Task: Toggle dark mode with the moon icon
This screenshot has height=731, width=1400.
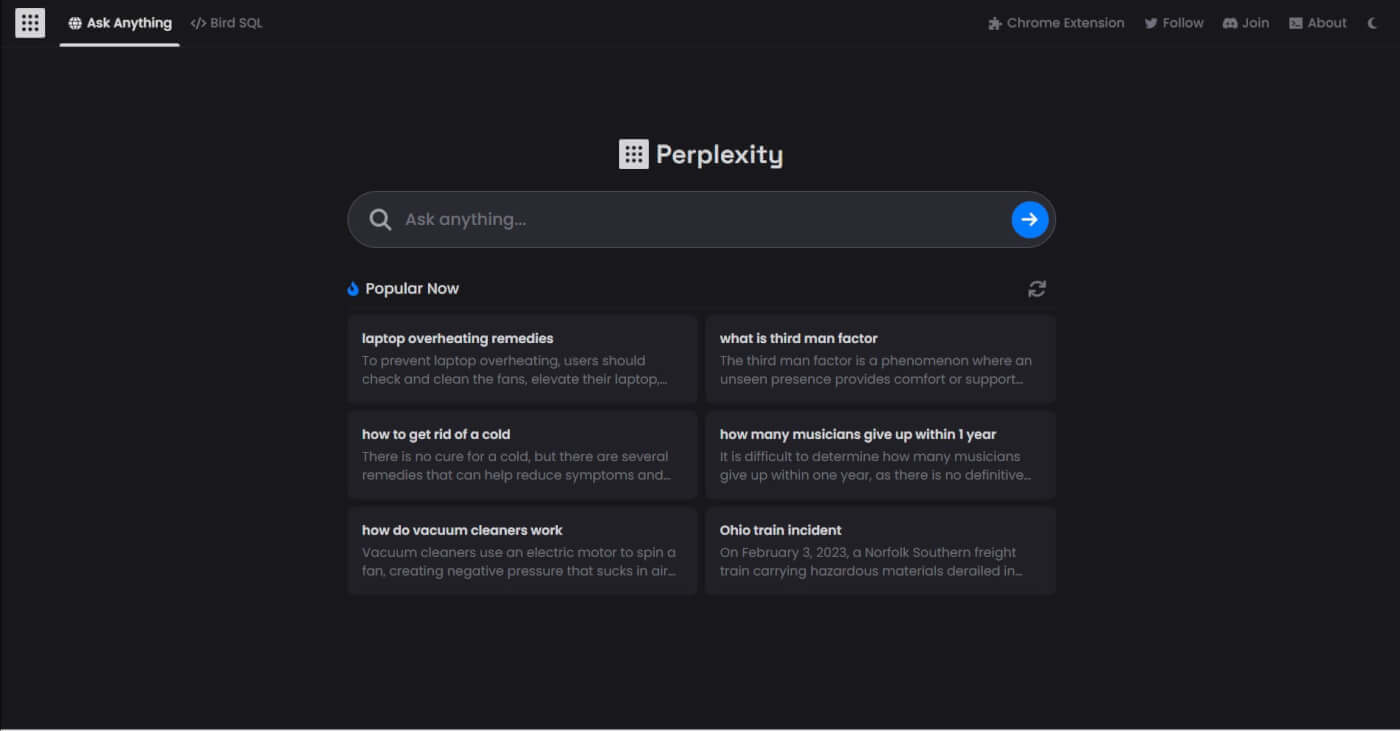Action: (1372, 22)
